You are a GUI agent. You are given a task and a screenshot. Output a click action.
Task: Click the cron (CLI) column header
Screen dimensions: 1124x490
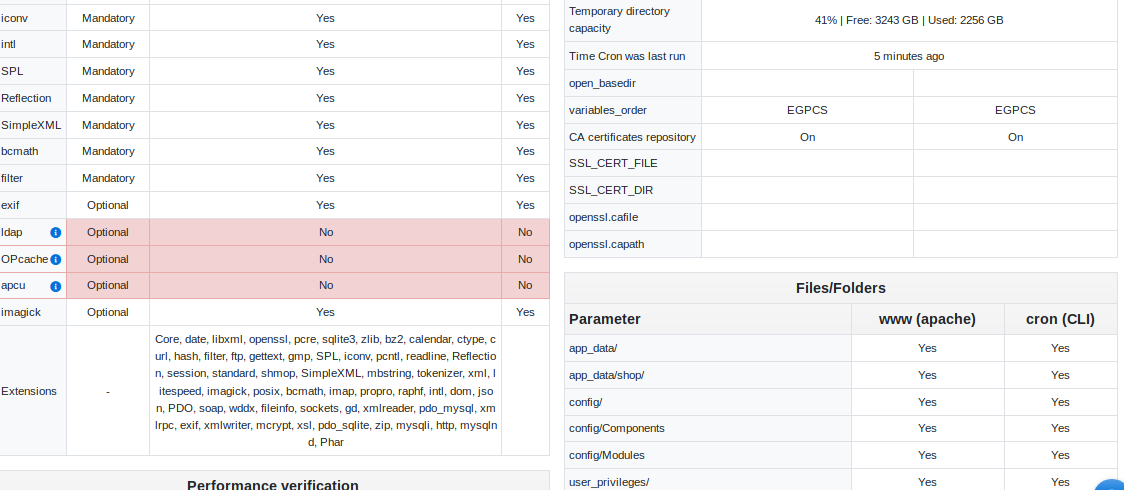(x=1060, y=320)
